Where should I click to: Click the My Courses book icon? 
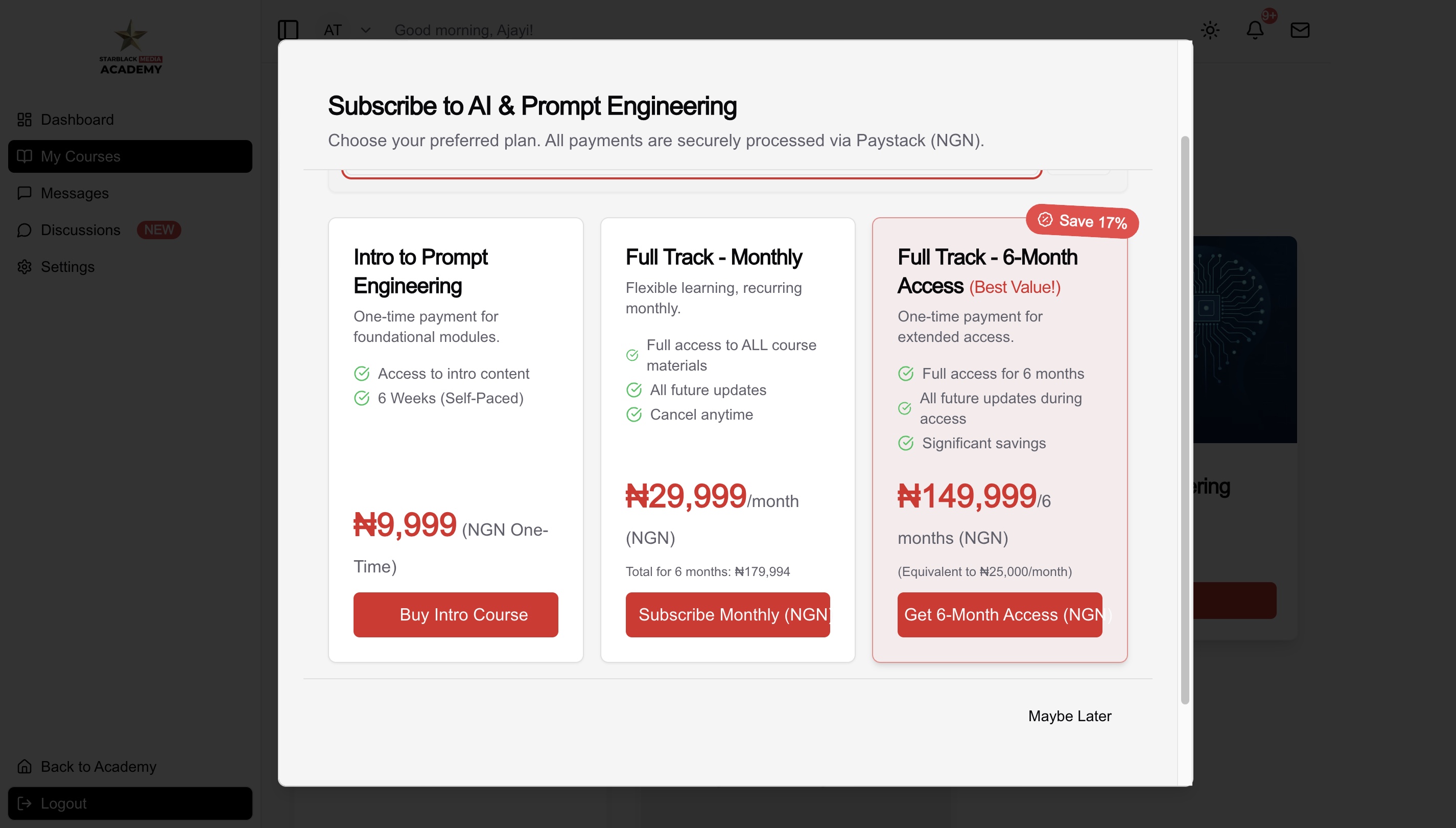tap(25, 156)
